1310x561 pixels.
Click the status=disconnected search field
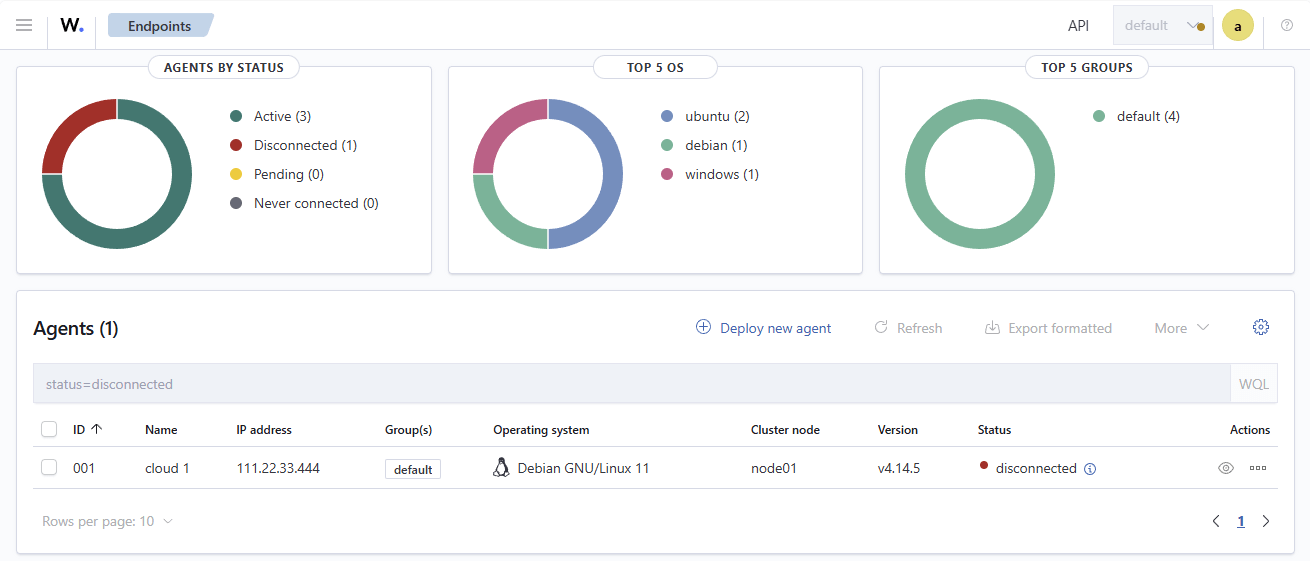tap(631, 384)
